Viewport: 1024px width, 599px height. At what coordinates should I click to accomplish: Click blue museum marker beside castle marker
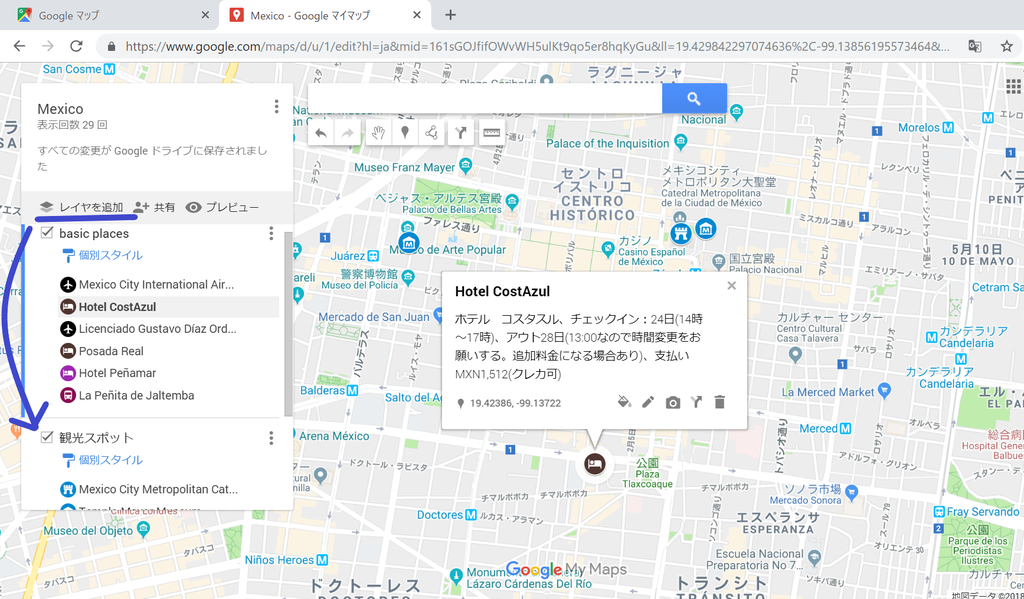click(x=705, y=229)
